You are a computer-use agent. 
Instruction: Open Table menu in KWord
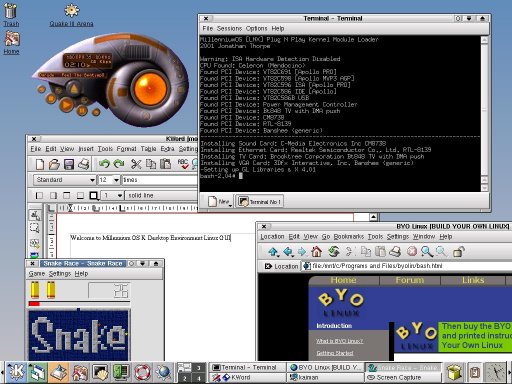coord(148,149)
